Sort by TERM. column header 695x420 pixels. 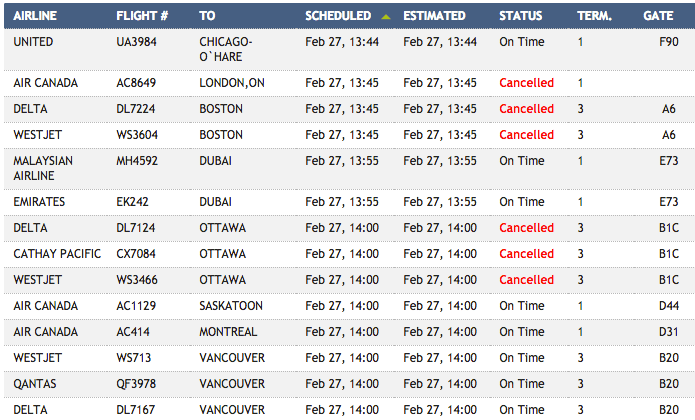pos(594,16)
